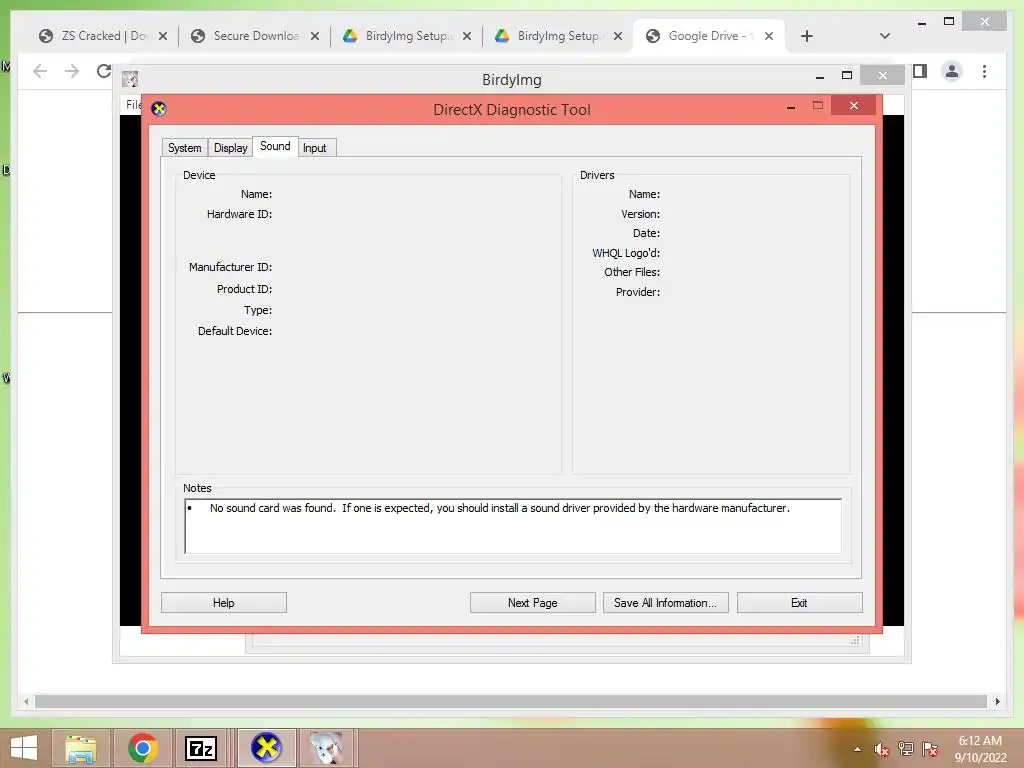Open Action Center flag icon

(x=930, y=749)
